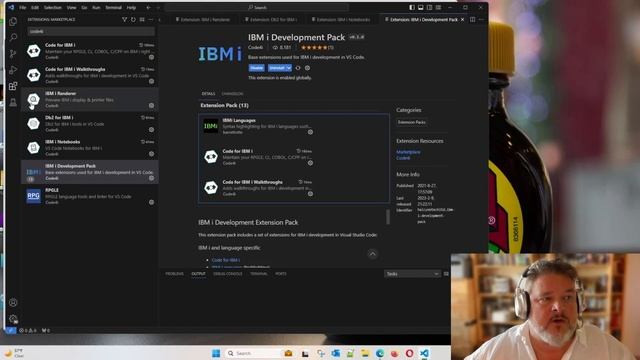Open the Extensions view icon
The height and width of the screenshot is (360, 640).
coord(13,86)
